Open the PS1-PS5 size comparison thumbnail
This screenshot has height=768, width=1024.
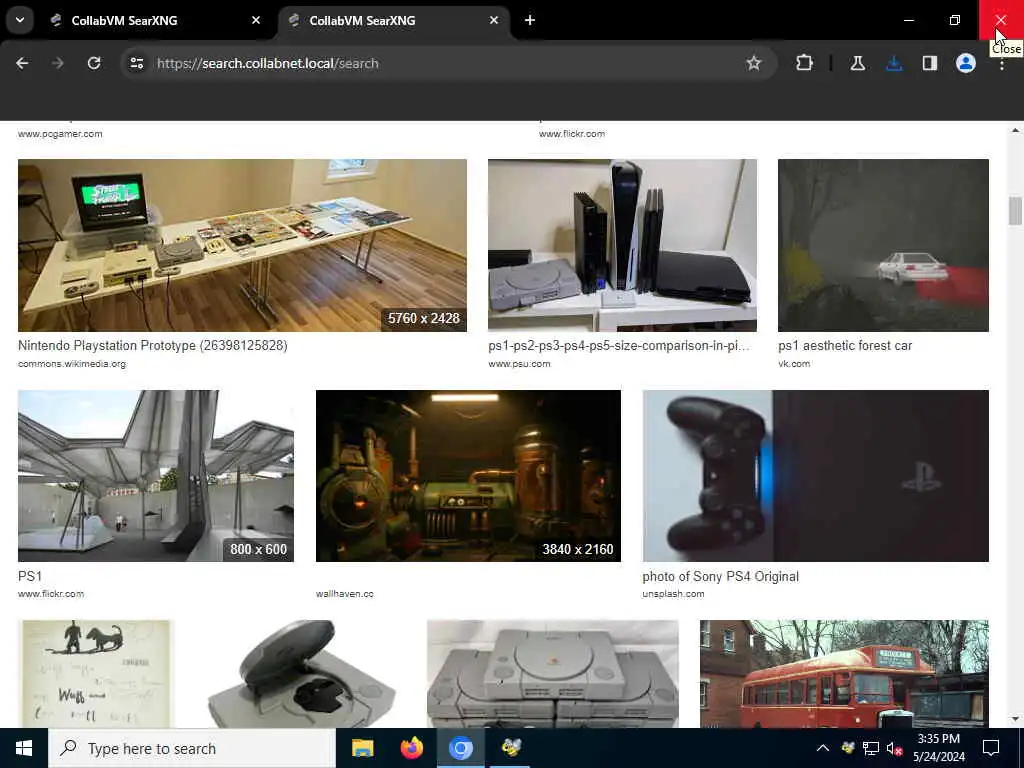tap(622, 245)
